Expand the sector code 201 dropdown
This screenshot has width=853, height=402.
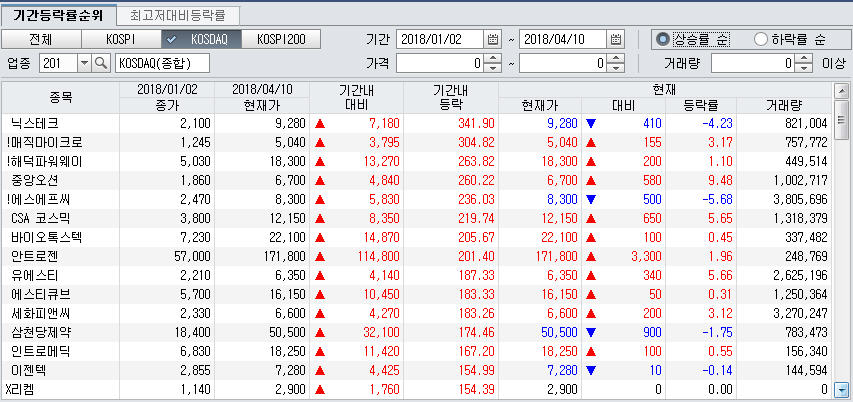(85, 64)
